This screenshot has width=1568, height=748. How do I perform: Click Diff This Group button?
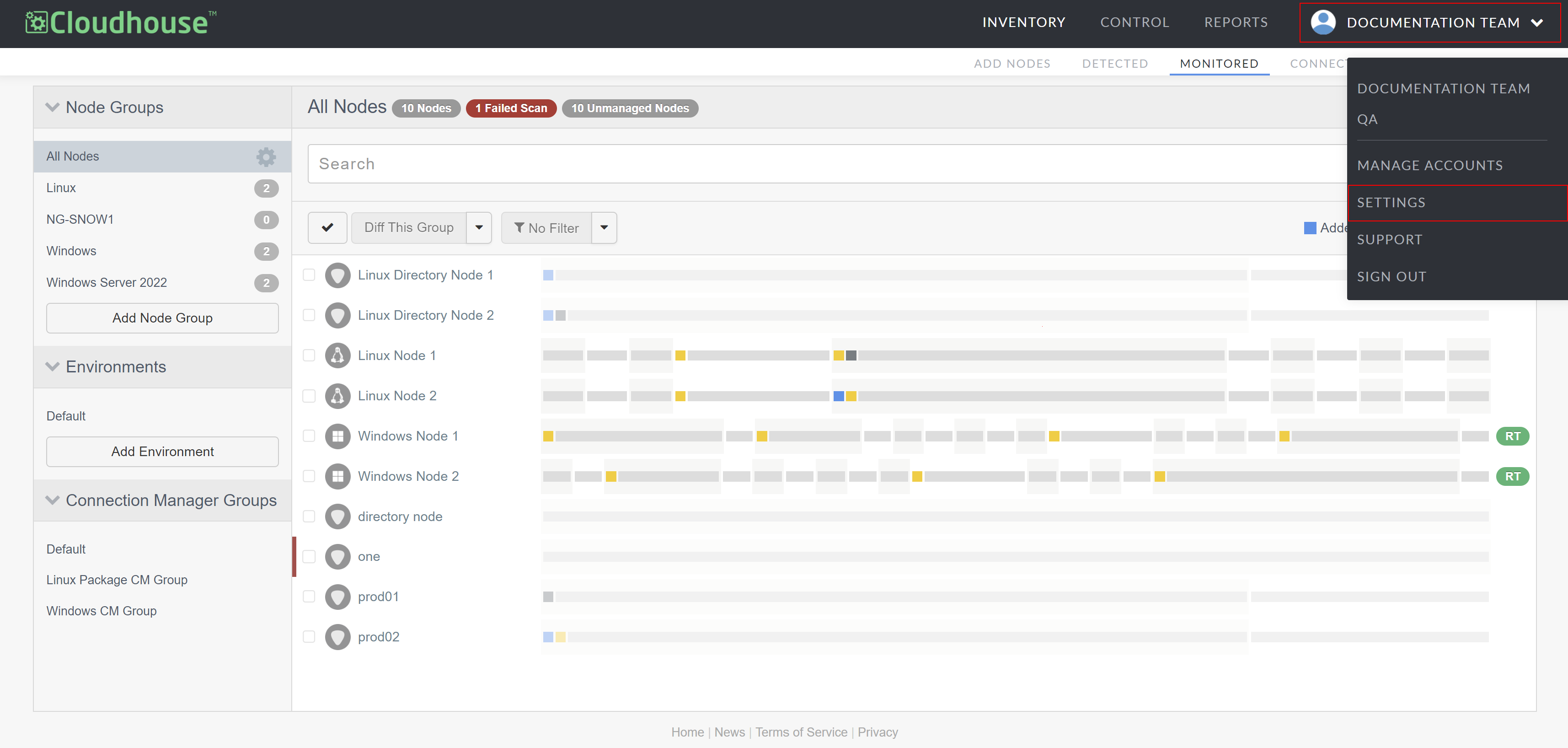(409, 228)
